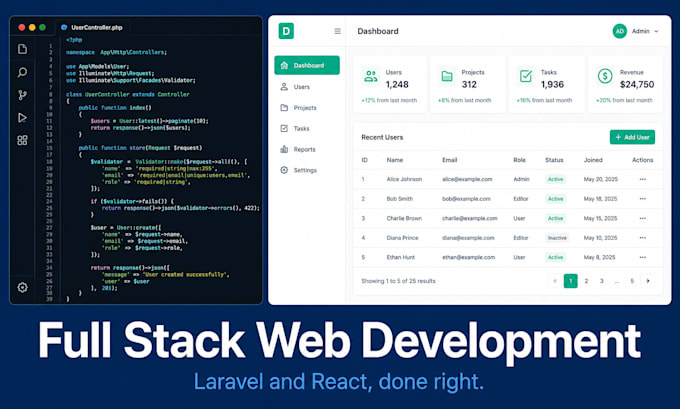Select pagination page 2
This screenshot has height=409, width=680.
coord(586,281)
